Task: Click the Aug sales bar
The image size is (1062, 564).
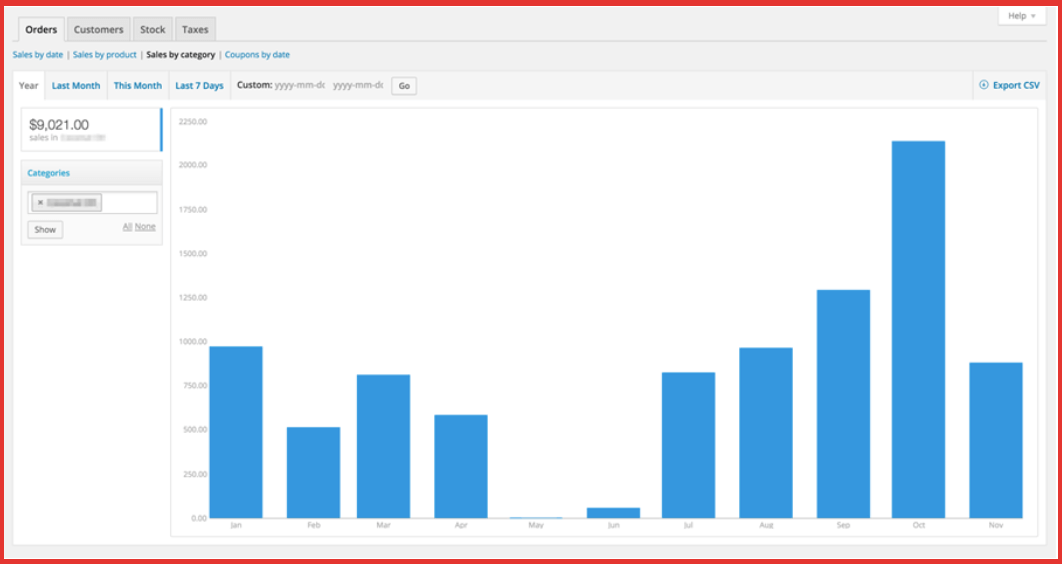Action: pyautogui.click(x=765, y=433)
